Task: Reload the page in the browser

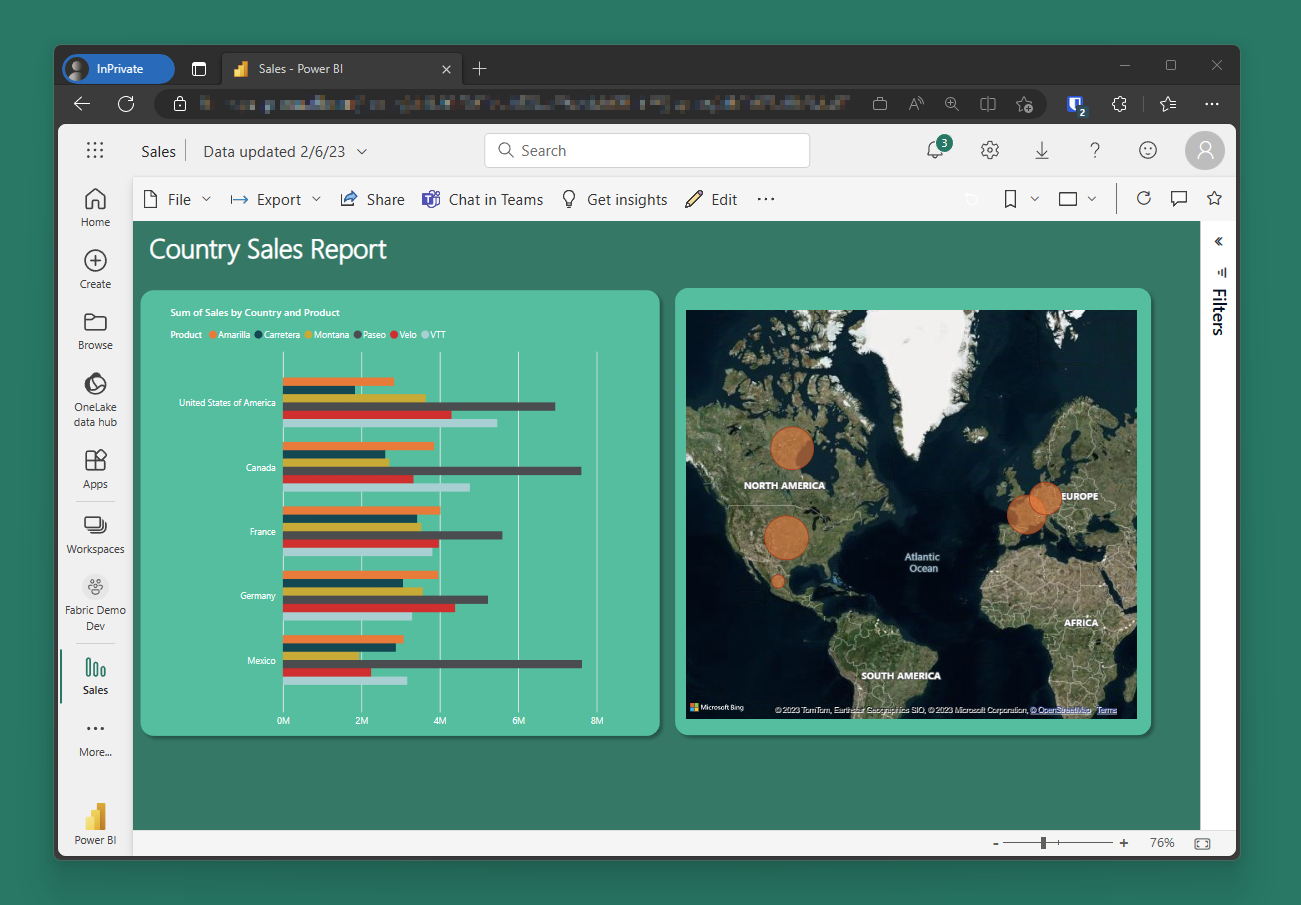Action: [126, 103]
